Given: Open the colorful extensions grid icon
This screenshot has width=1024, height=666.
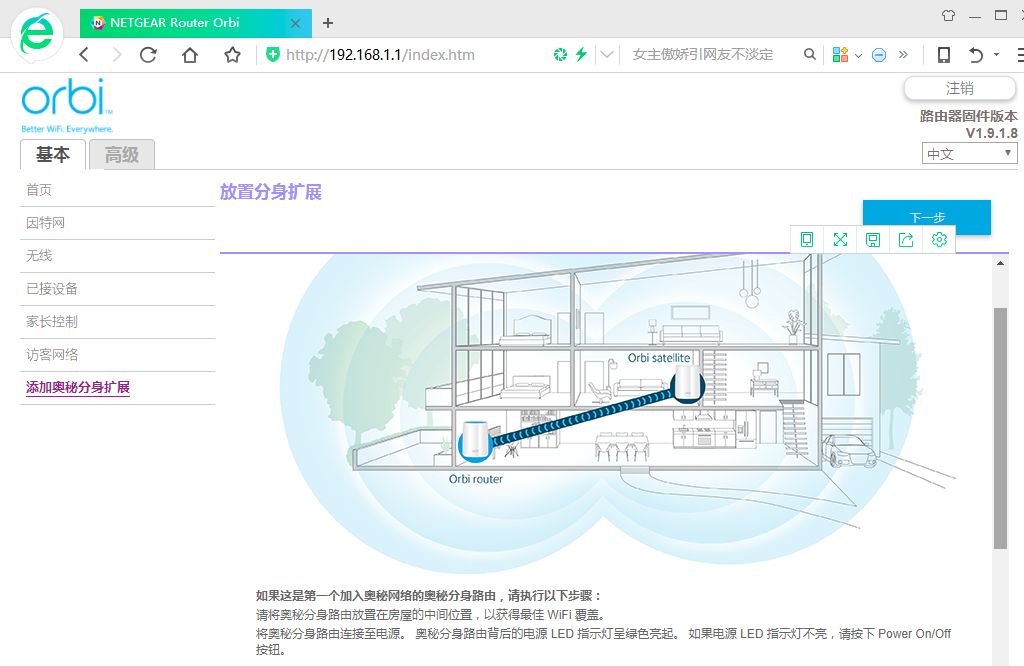Looking at the screenshot, I should [840, 55].
